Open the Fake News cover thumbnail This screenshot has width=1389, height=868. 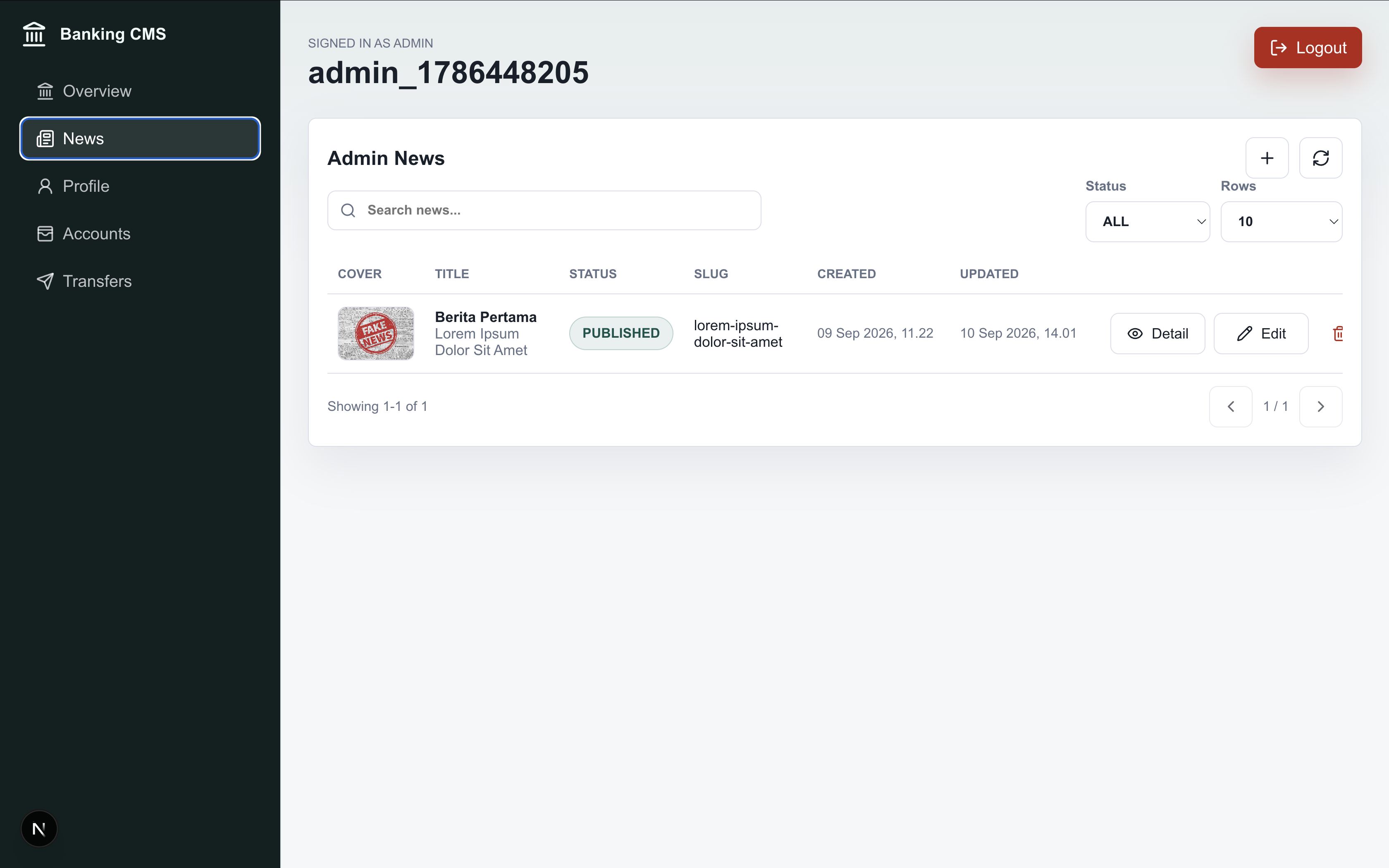click(376, 334)
